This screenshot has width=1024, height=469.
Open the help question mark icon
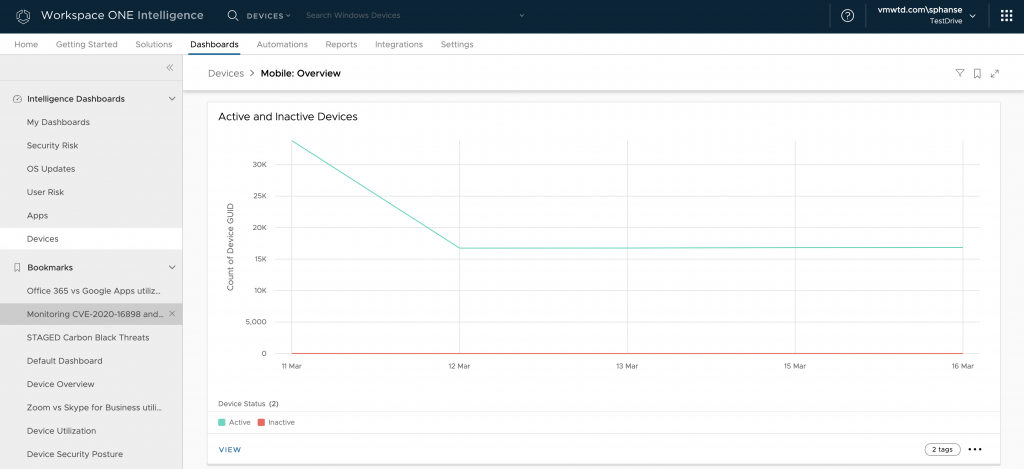coord(848,16)
